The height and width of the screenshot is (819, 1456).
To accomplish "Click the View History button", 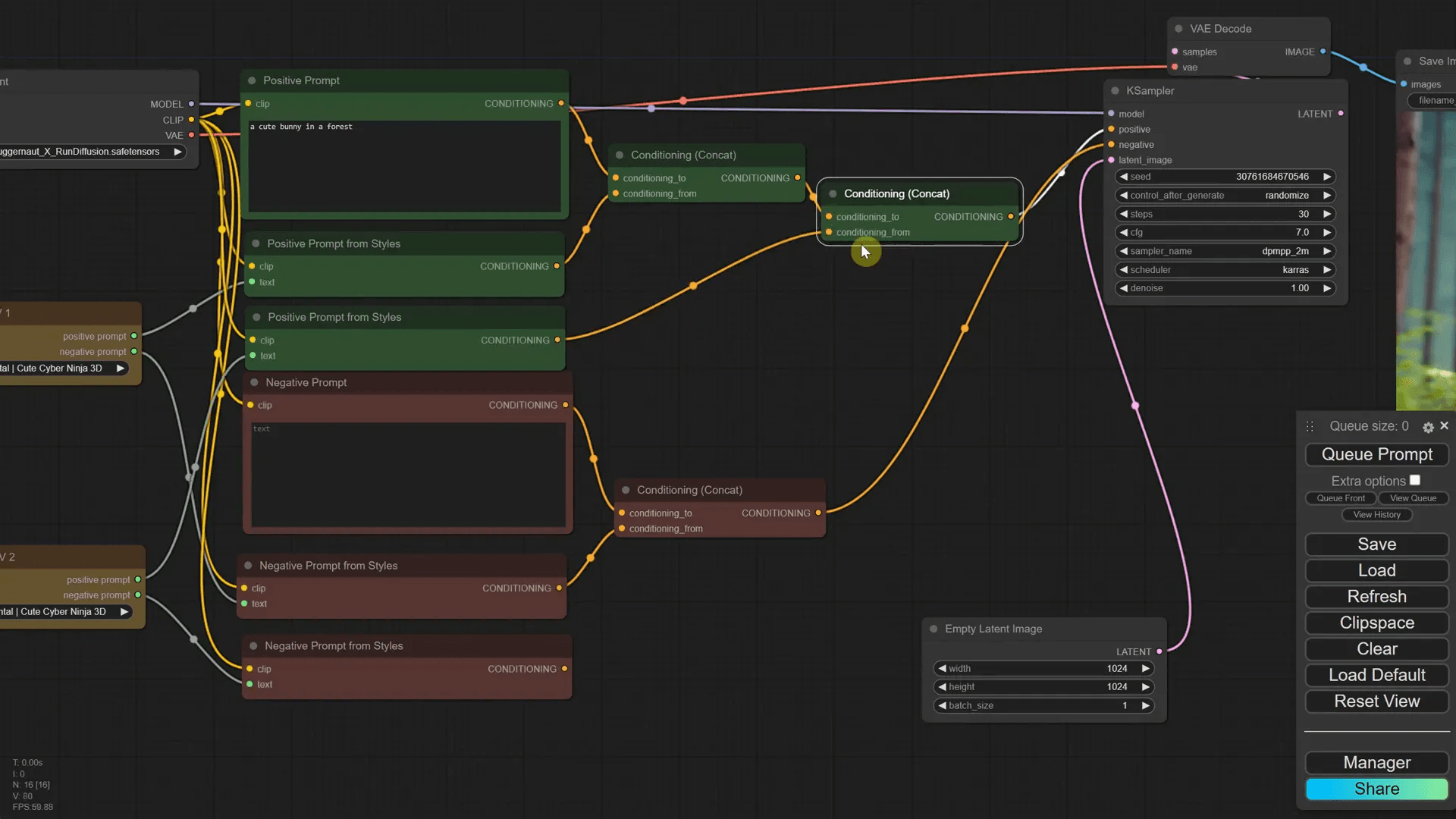I will [x=1376, y=515].
